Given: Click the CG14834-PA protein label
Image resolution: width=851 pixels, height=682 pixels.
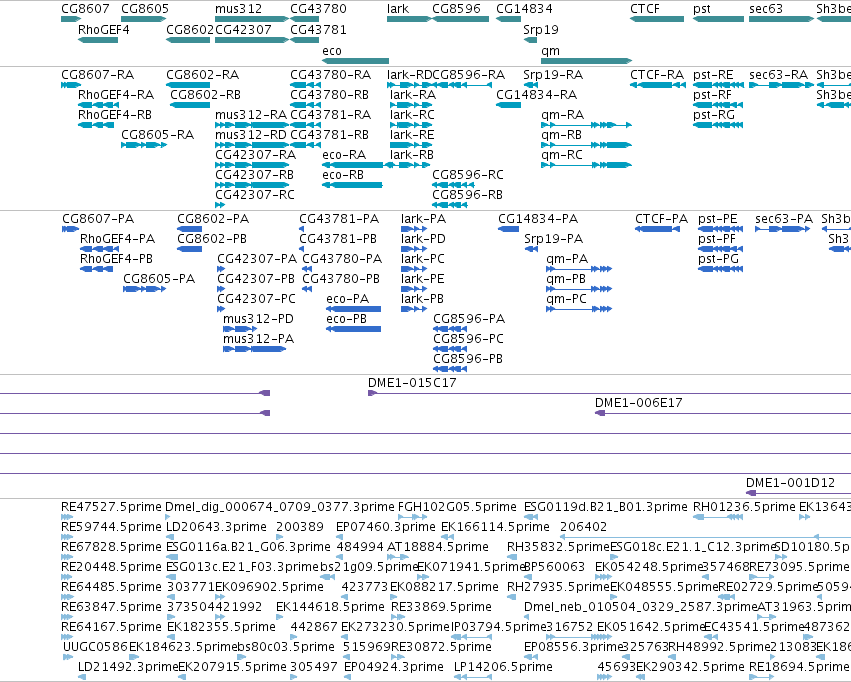Looking at the screenshot, I should pyautogui.click(x=538, y=219).
